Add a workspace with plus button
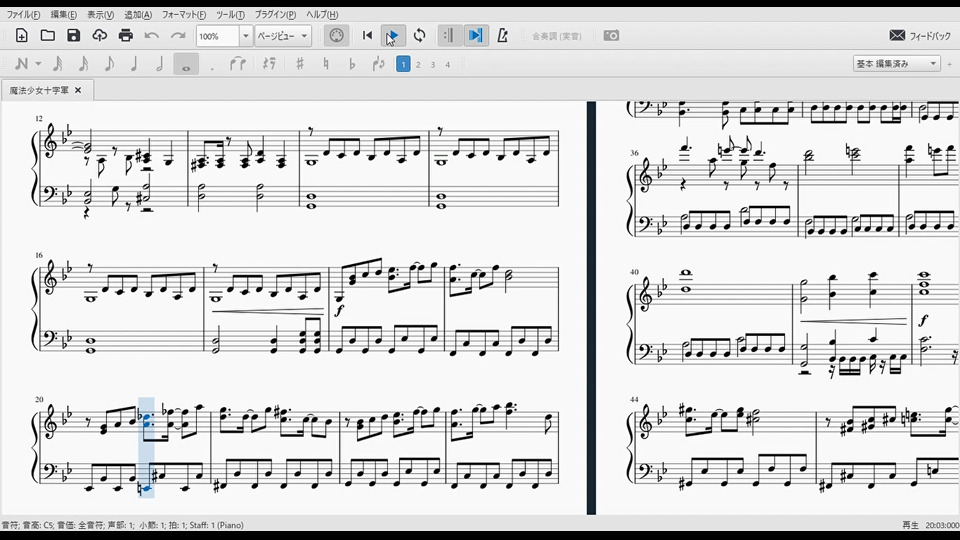This screenshot has height=540, width=960. click(x=950, y=64)
